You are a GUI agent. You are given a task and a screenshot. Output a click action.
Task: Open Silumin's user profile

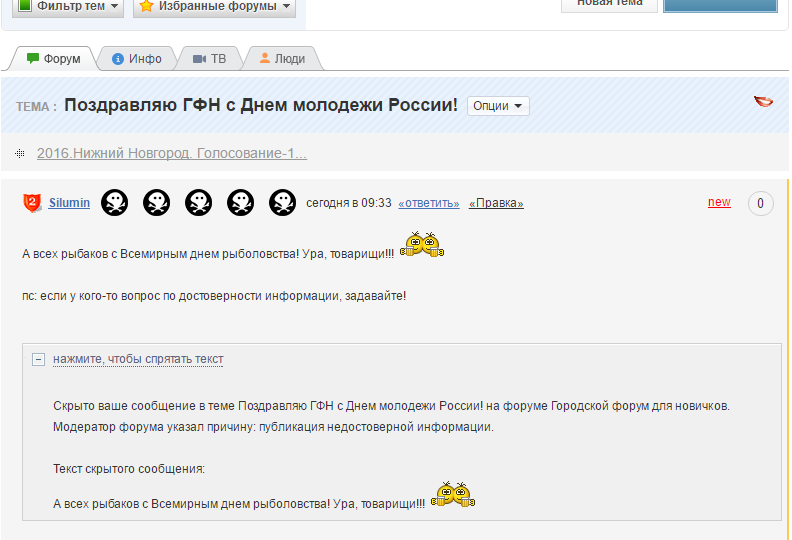(x=69, y=203)
